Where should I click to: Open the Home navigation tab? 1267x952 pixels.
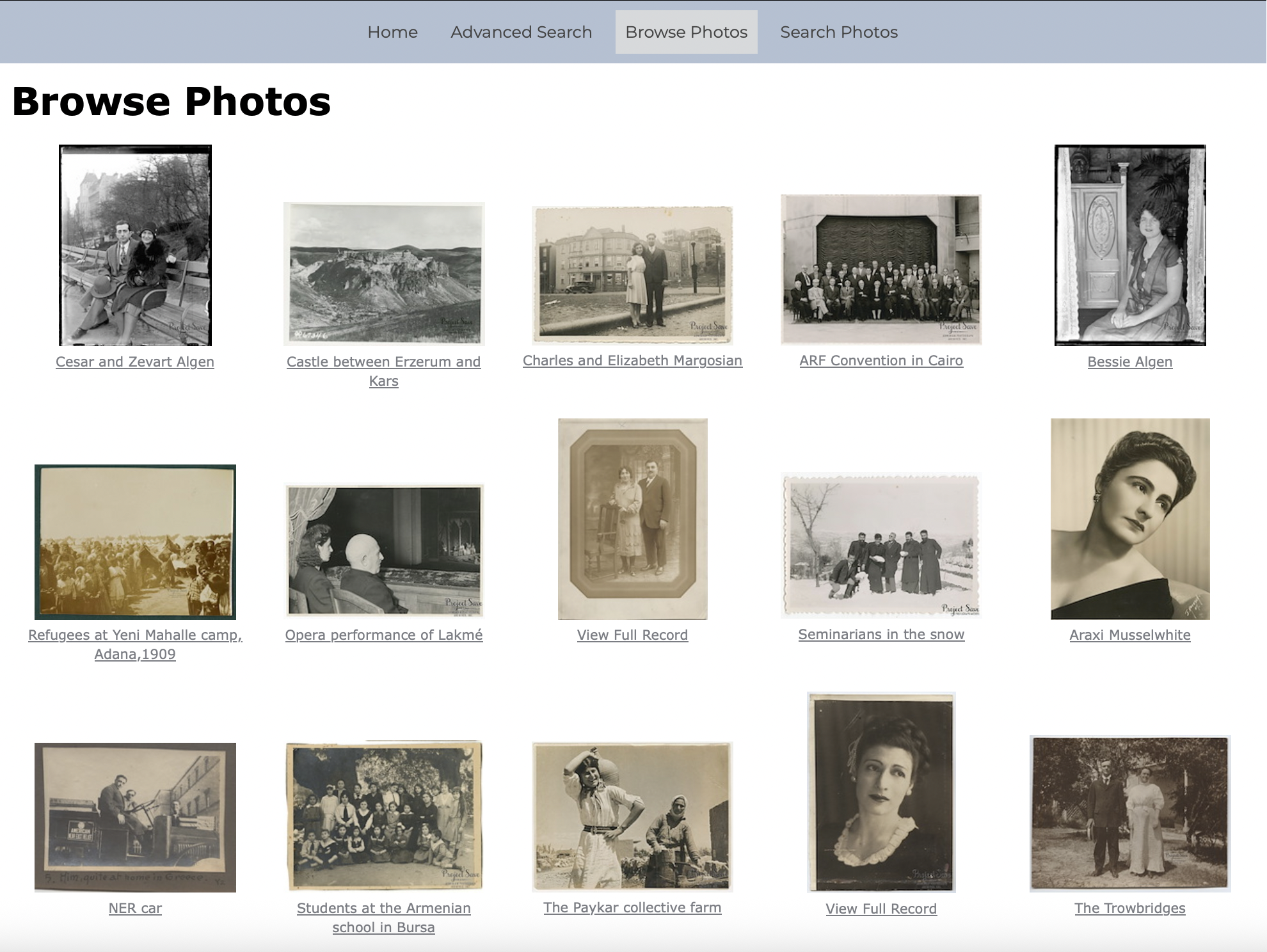pyautogui.click(x=392, y=32)
